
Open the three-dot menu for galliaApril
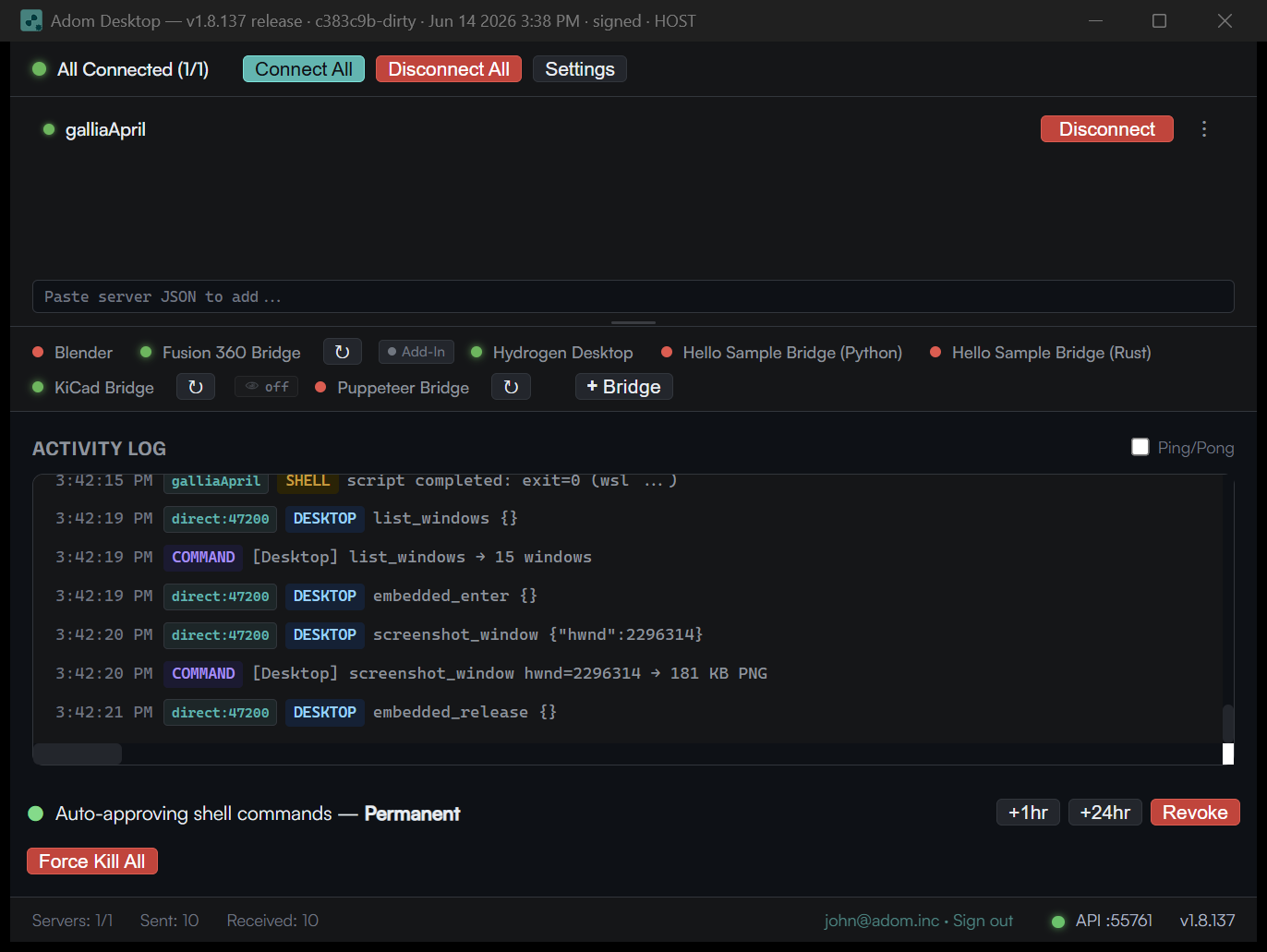pyautogui.click(x=1204, y=129)
